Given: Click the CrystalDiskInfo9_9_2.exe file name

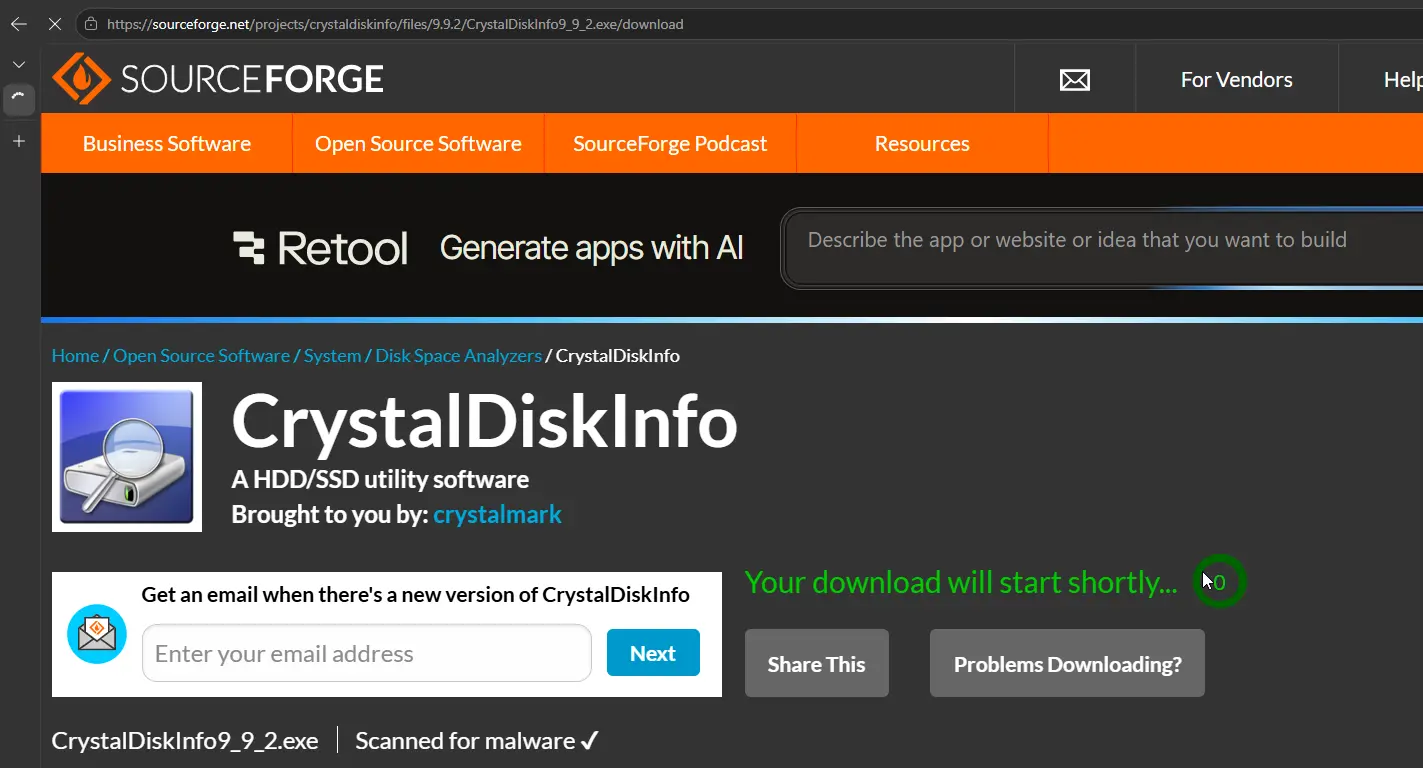Looking at the screenshot, I should pos(185,741).
